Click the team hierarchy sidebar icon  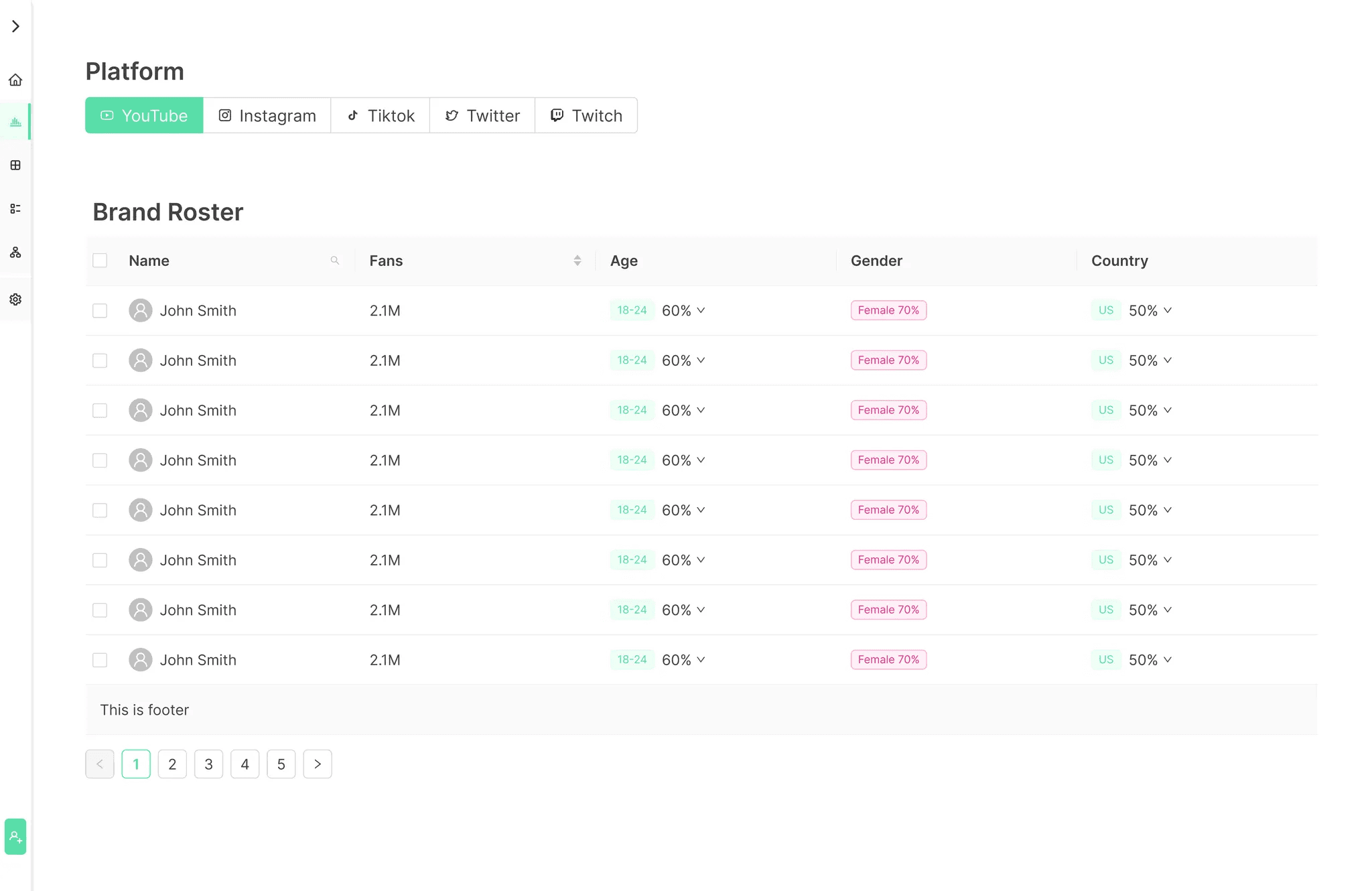[x=15, y=253]
